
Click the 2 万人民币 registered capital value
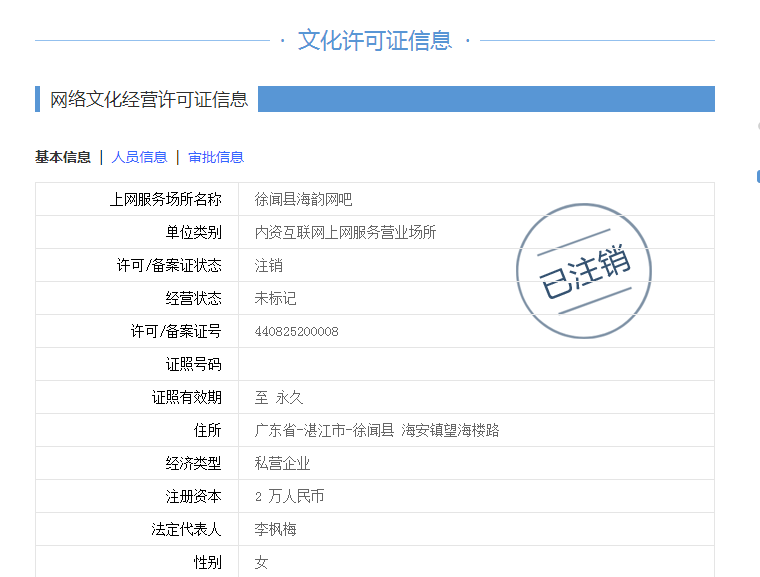pos(290,497)
